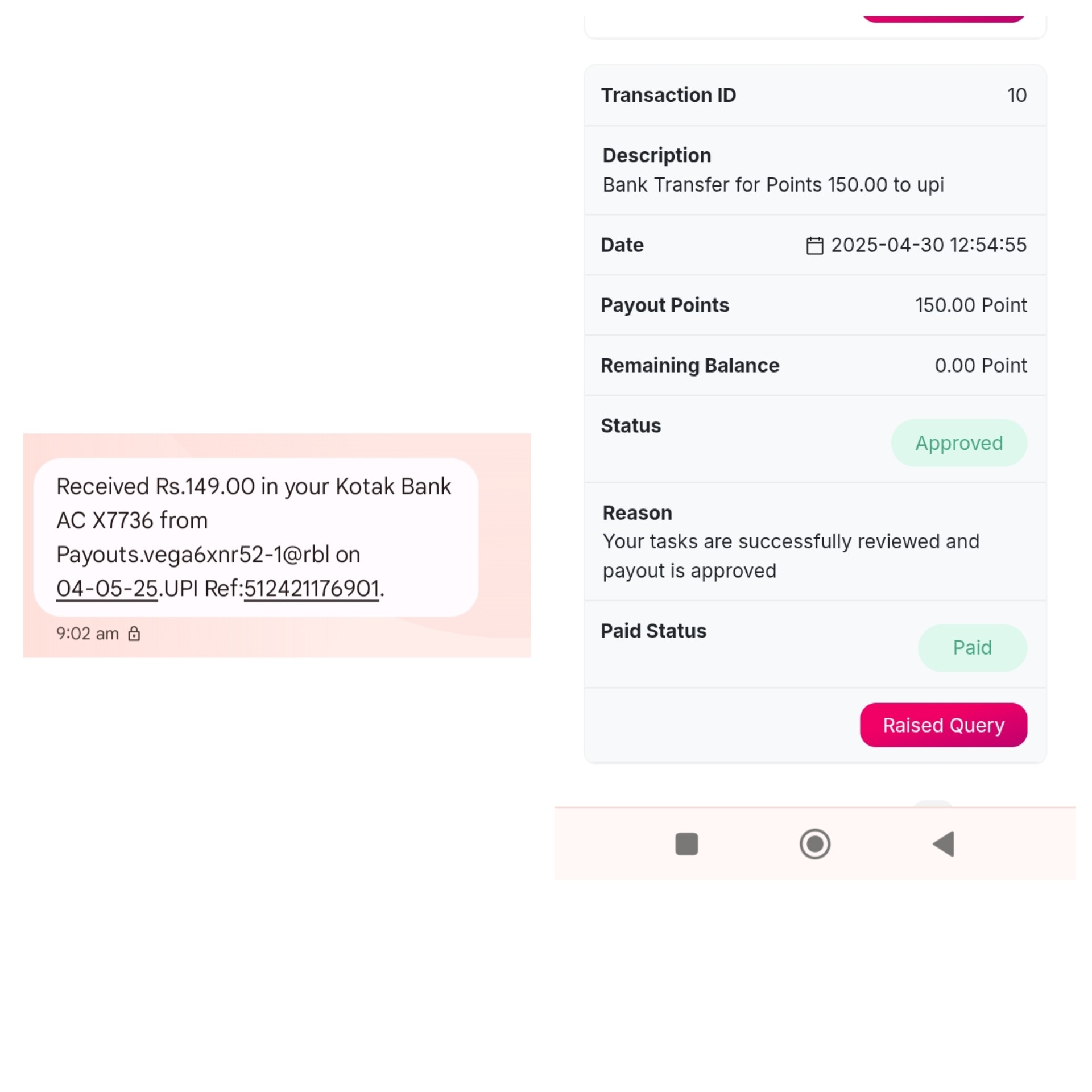Open the underlined UPI Ref number 512421176901
Screen dimensions: 1092x1092
(311, 589)
